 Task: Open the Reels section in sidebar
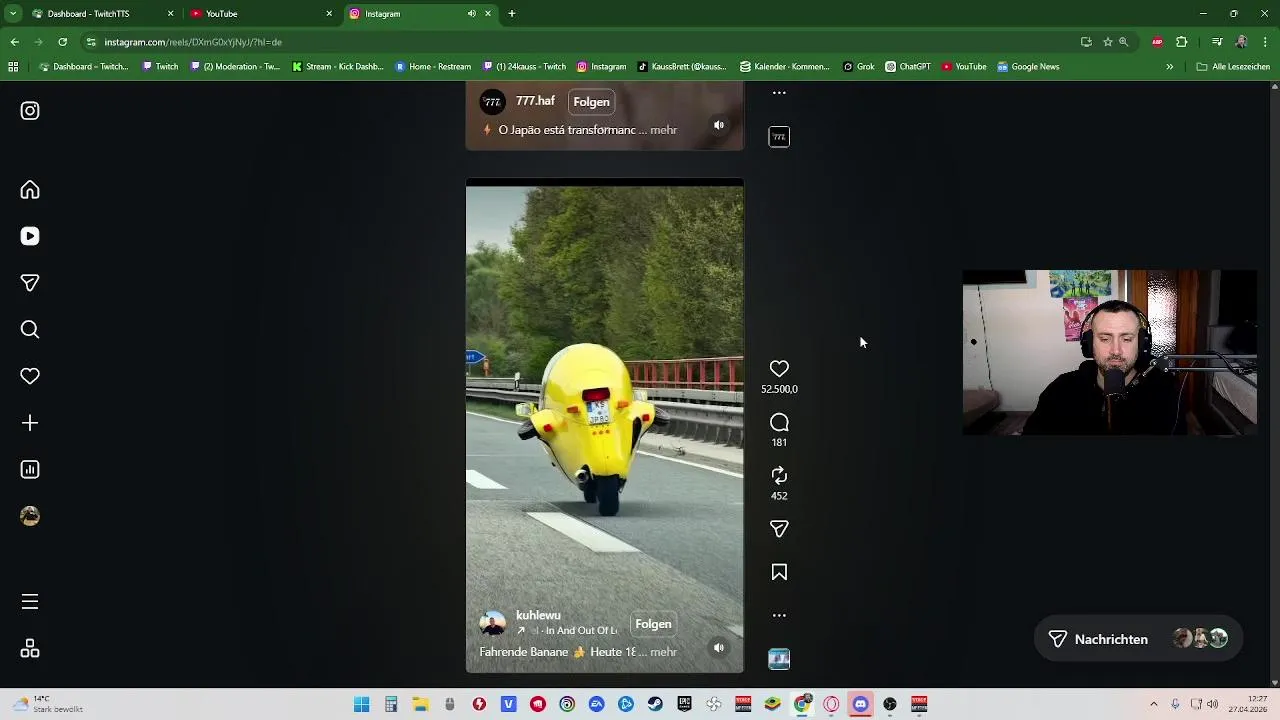coord(30,236)
